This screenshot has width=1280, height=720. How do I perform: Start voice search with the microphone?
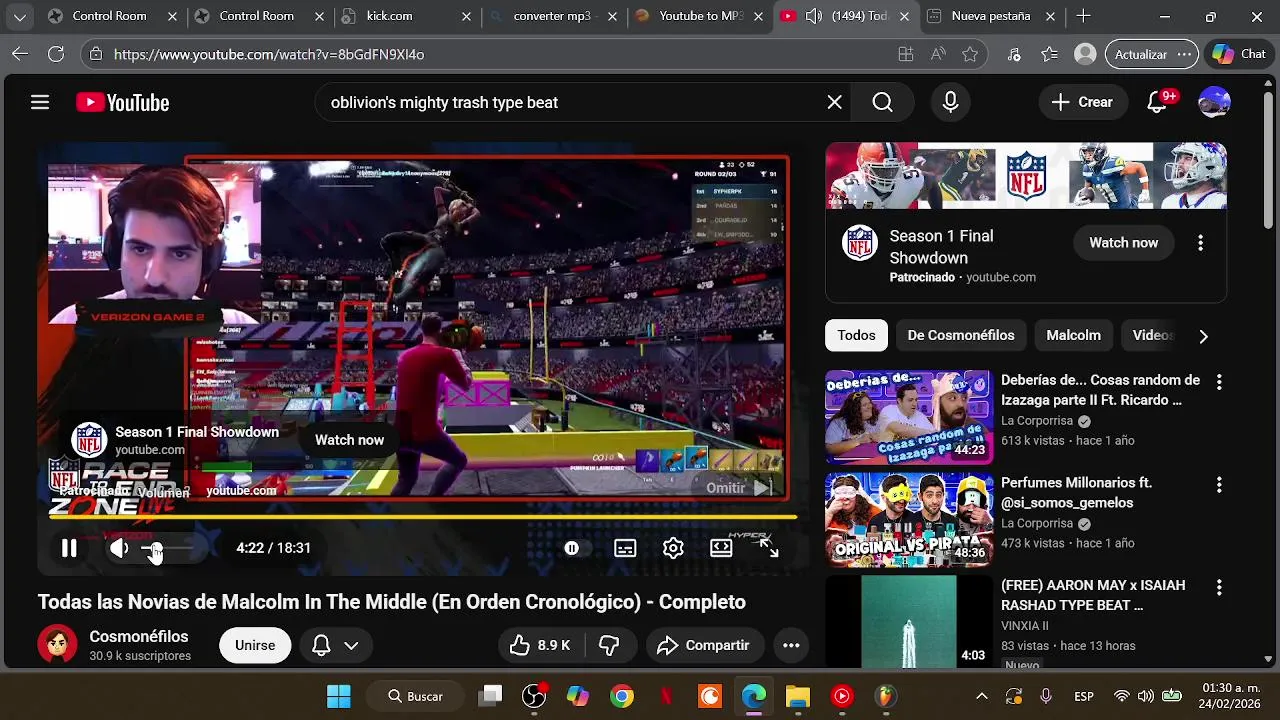[950, 102]
